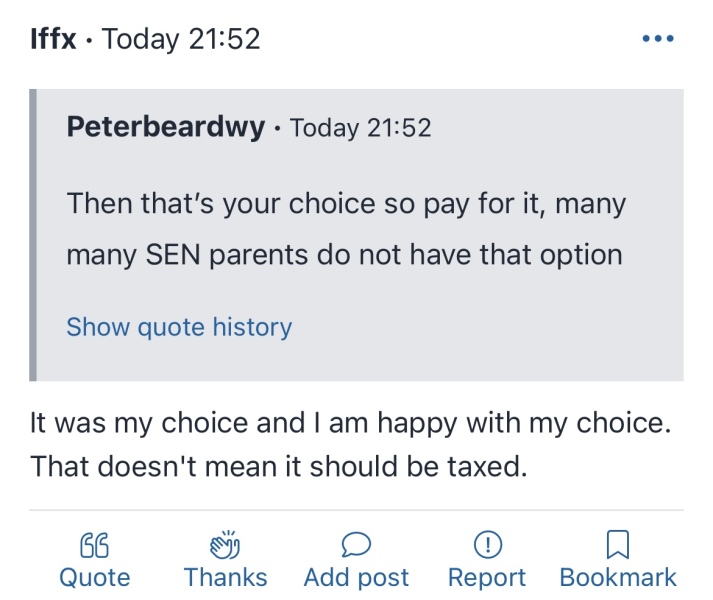This screenshot has height=600, width=713.
Task: Click the Quote text label
Action: [x=94, y=577]
